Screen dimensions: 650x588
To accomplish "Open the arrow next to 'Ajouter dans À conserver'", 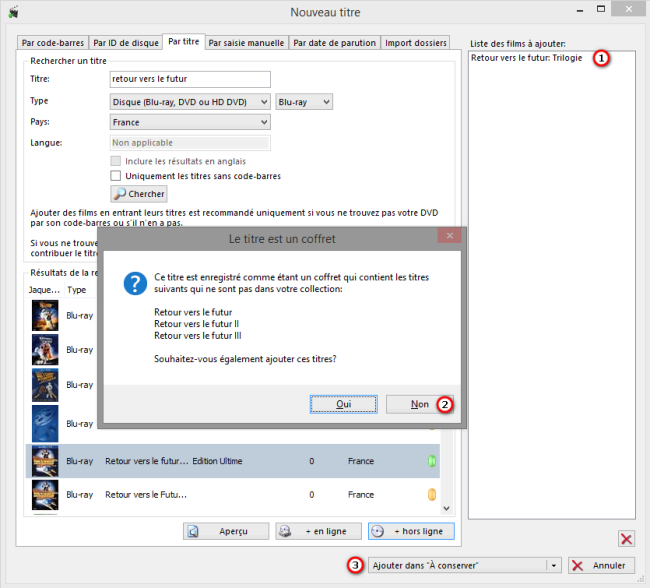I will pos(554,565).
